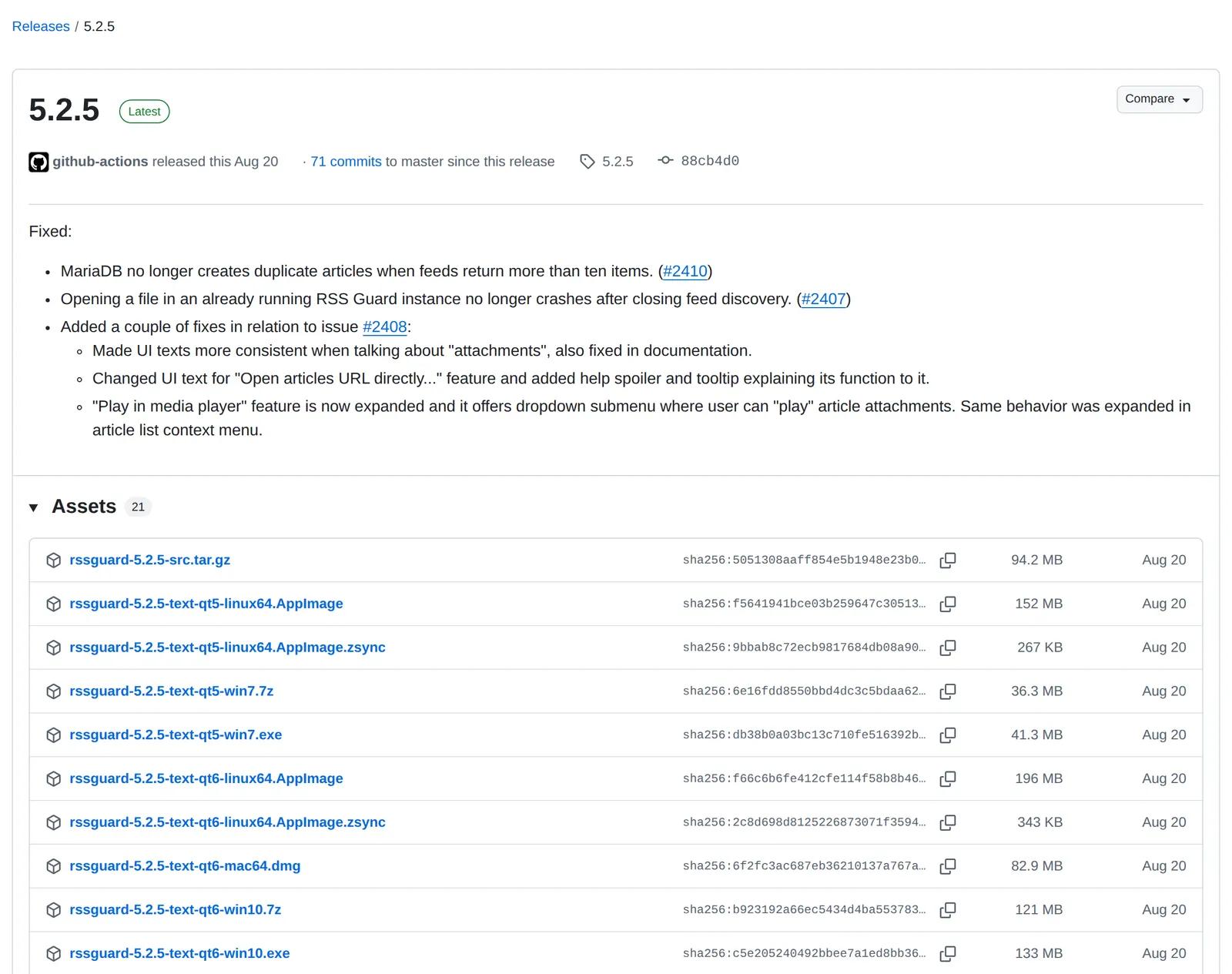Open the github-actions author link
Viewport: 1232px width, 974px height.
(x=100, y=162)
